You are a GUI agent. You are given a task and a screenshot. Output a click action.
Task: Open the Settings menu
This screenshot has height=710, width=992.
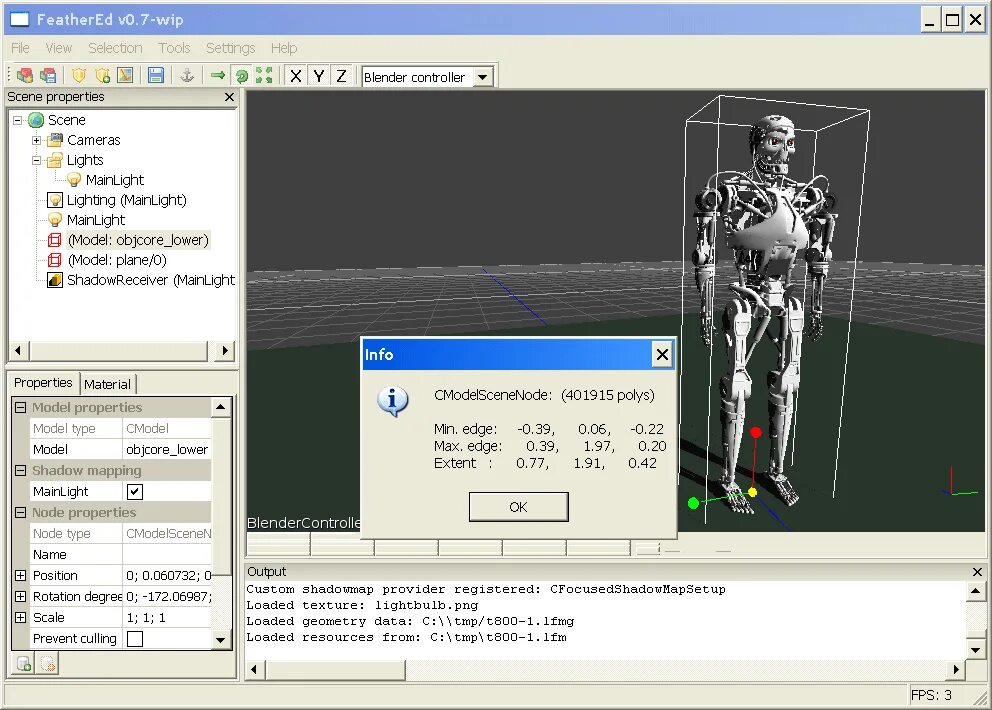(x=230, y=48)
